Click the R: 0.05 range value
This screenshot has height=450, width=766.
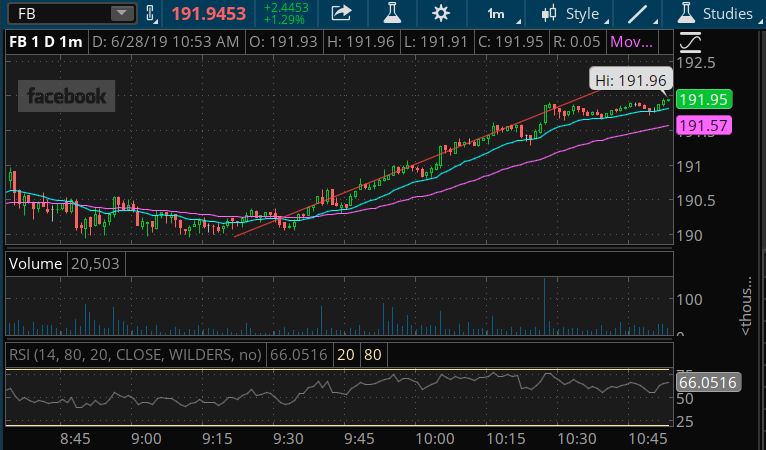coord(576,42)
